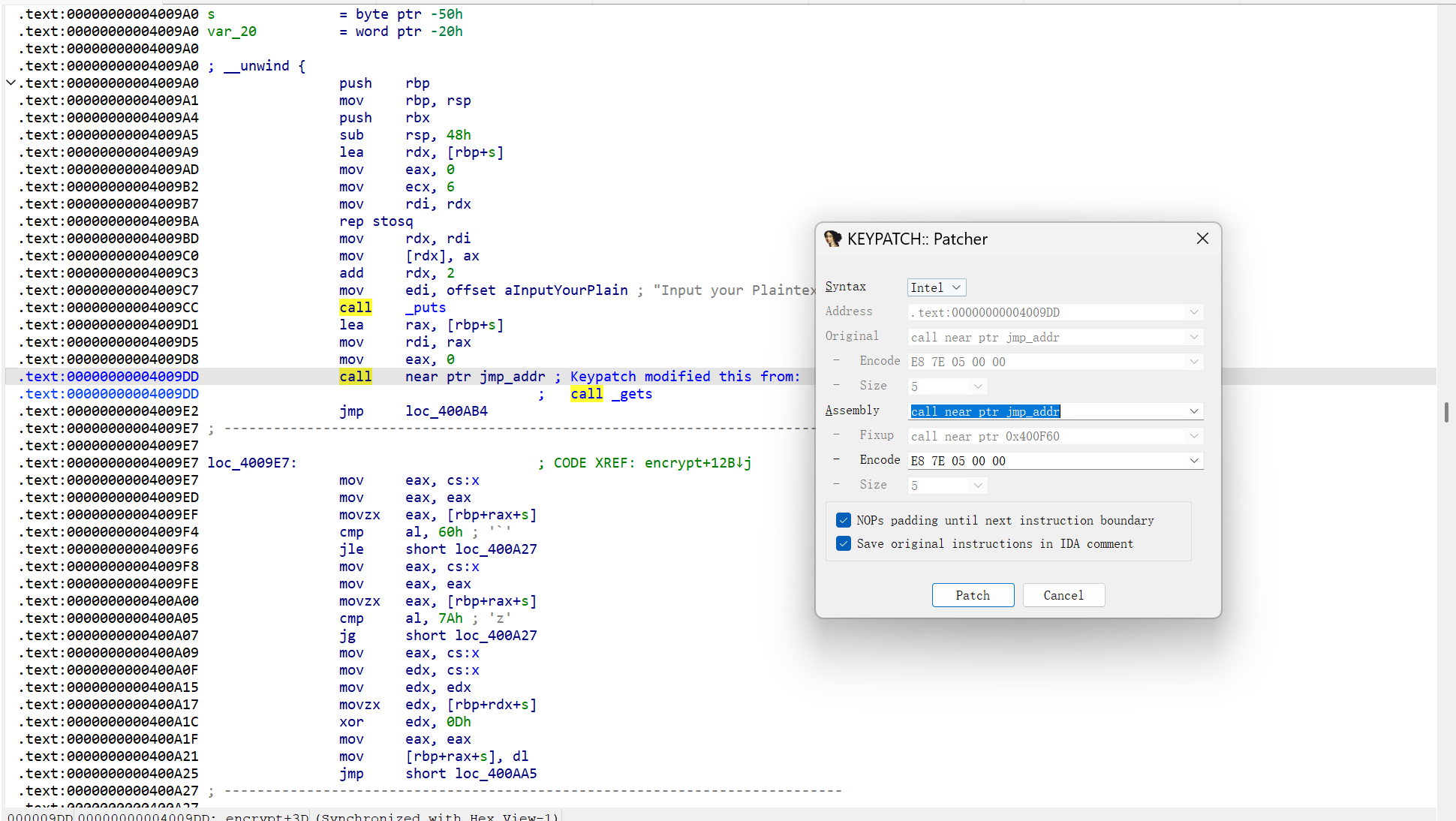Uncheck NOPs padding until next instruction boundary
The height and width of the screenshot is (821, 1456).
[x=844, y=520]
